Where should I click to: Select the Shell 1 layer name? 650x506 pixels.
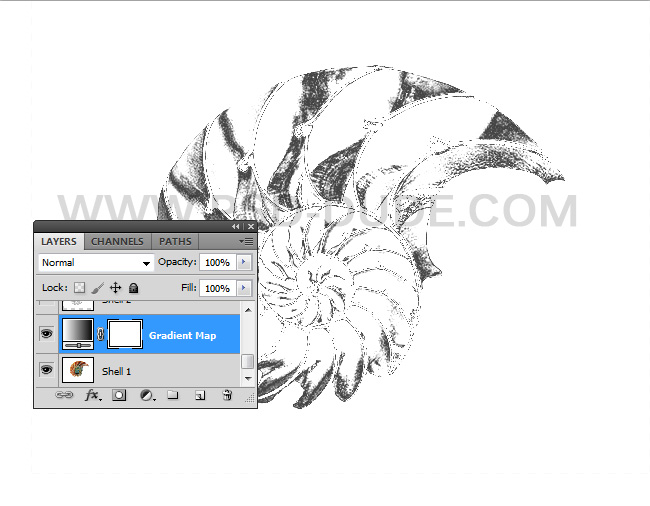point(116,371)
